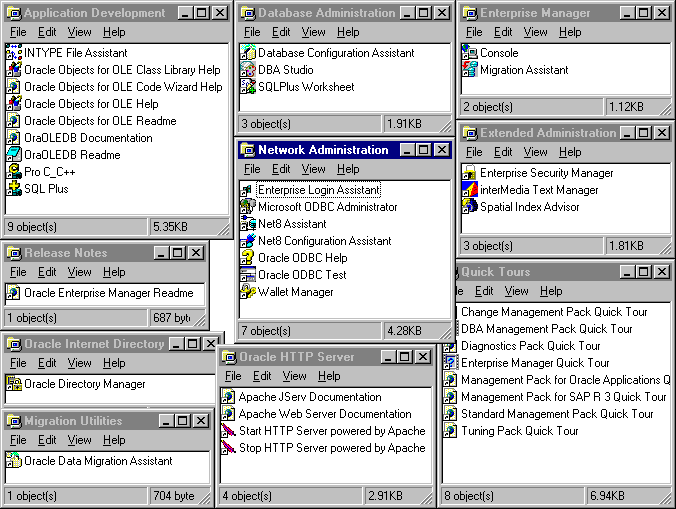
Task: Open View menu in Migration Utilities window
Action: (x=79, y=440)
